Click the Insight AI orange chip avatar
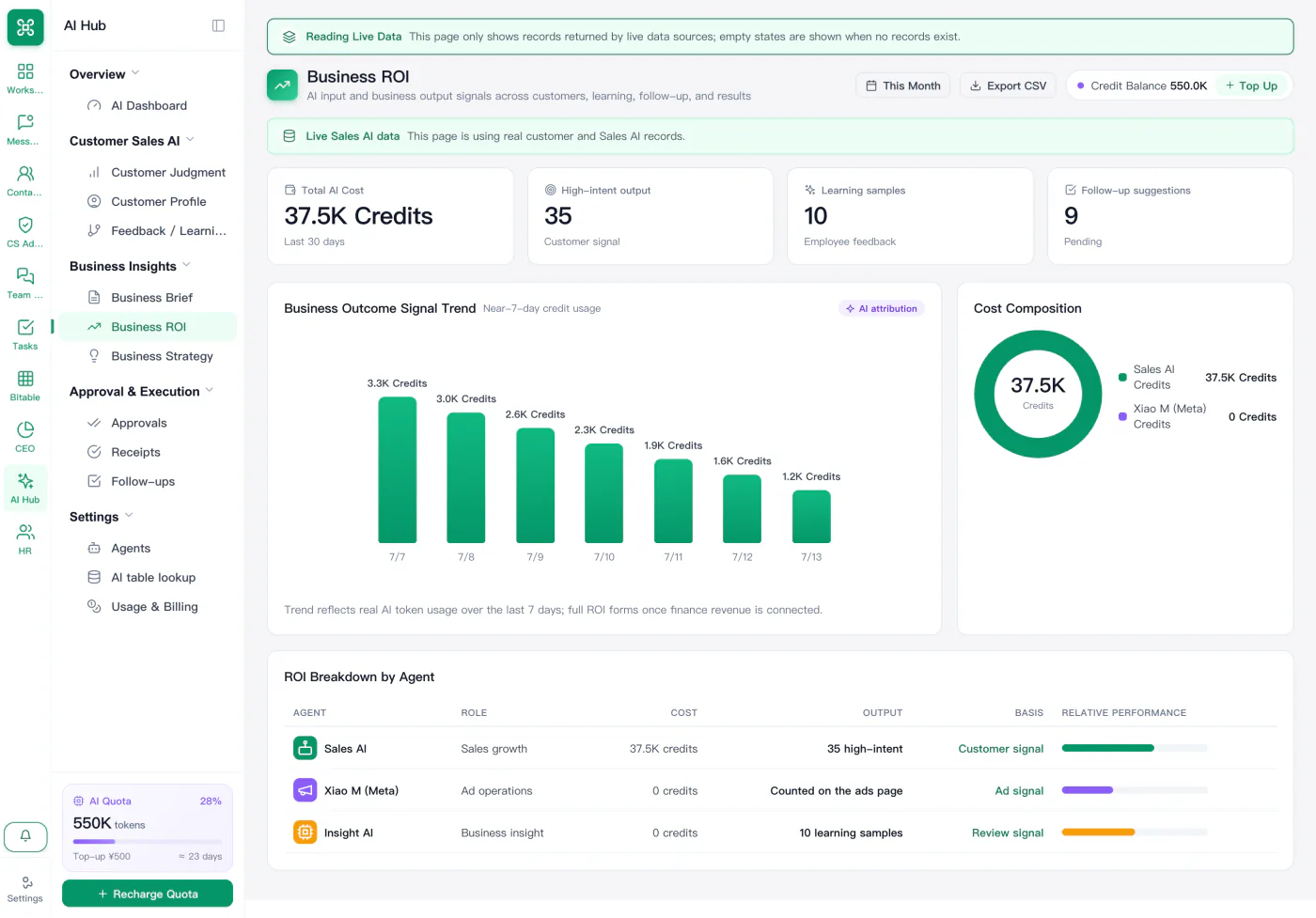The width and height of the screenshot is (1316, 918). [x=305, y=832]
